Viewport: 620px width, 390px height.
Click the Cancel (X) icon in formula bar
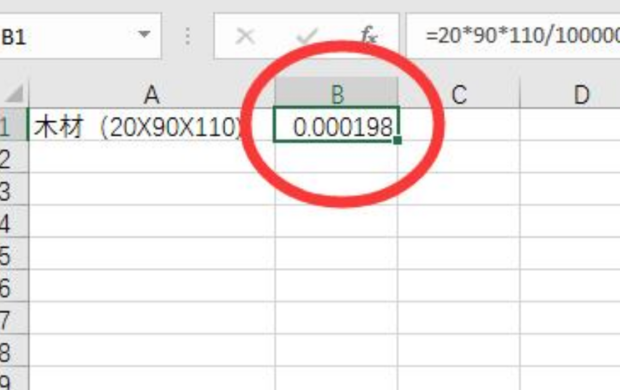pos(245,36)
